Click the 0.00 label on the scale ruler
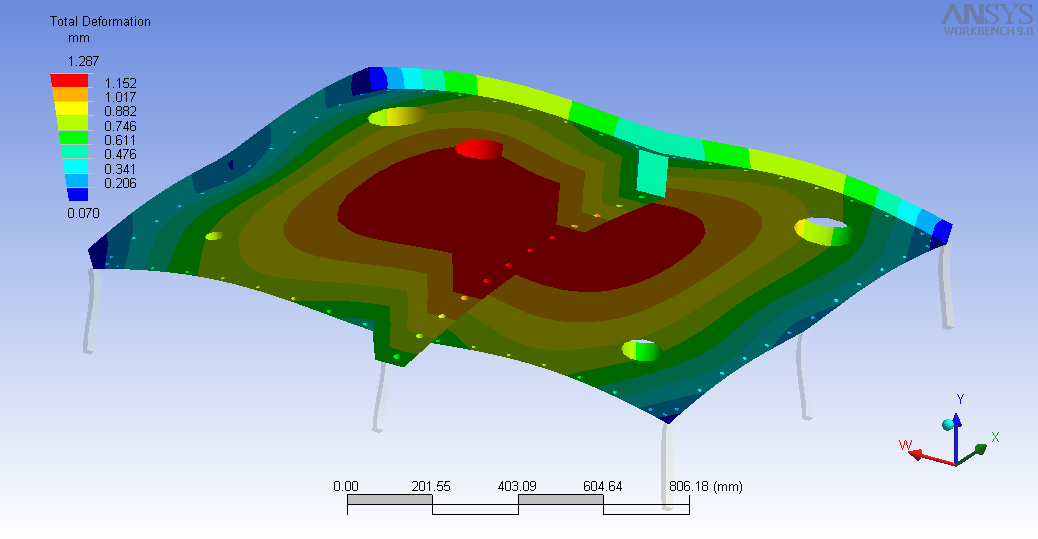The width and height of the screenshot is (1038, 539). coord(346,487)
